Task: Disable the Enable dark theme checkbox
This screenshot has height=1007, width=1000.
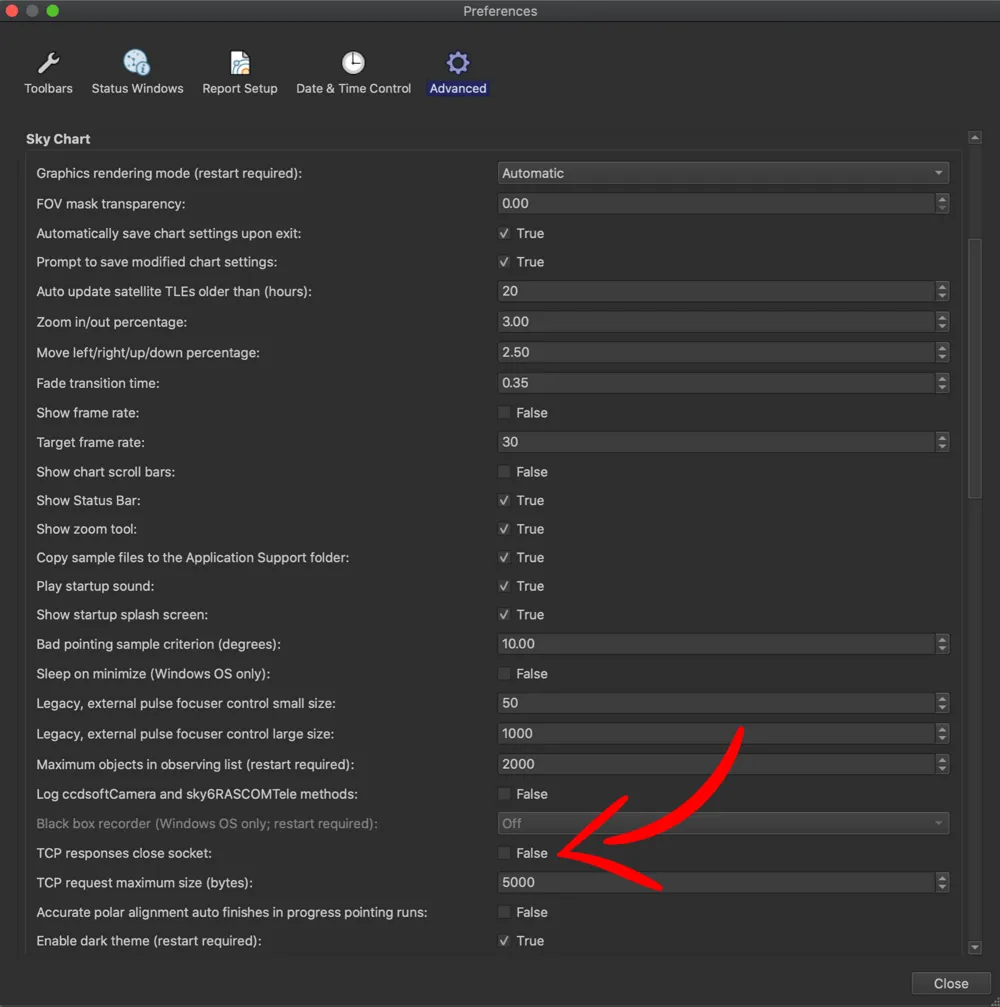Action: [x=504, y=941]
